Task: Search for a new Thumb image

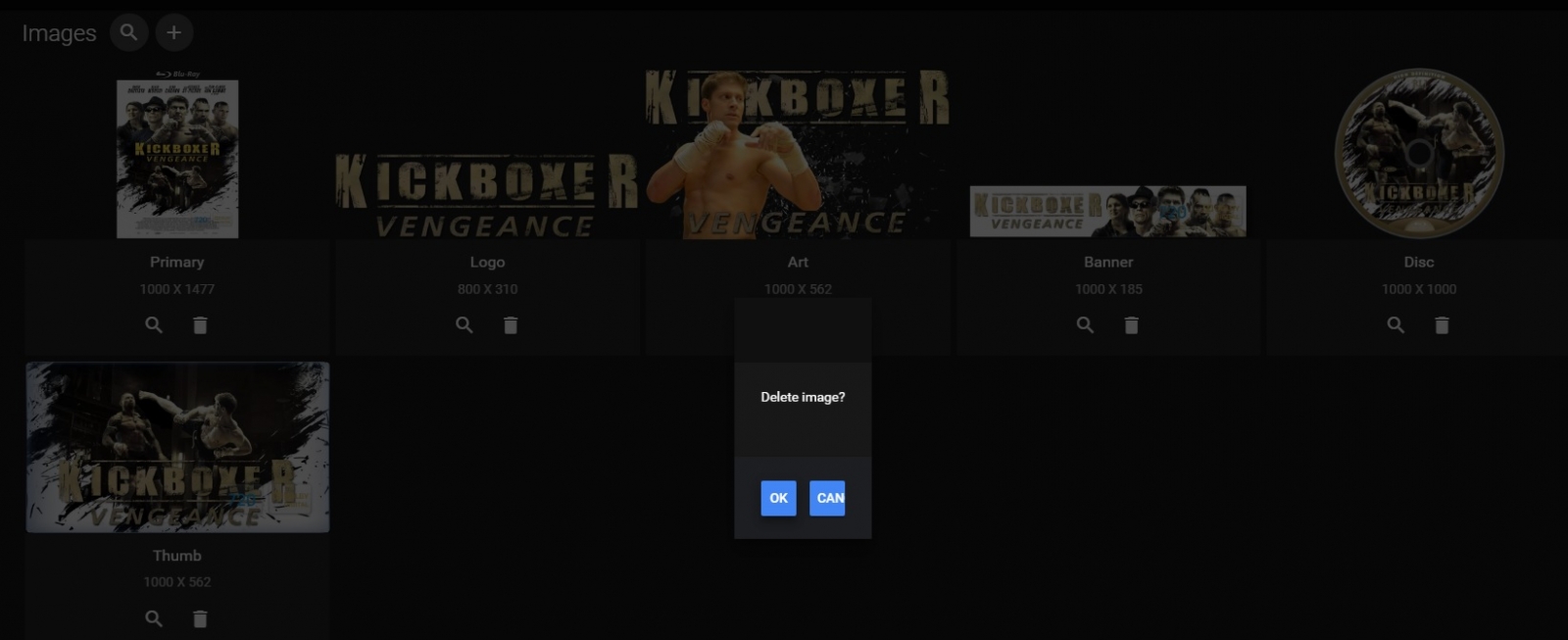Action: pos(154,618)
